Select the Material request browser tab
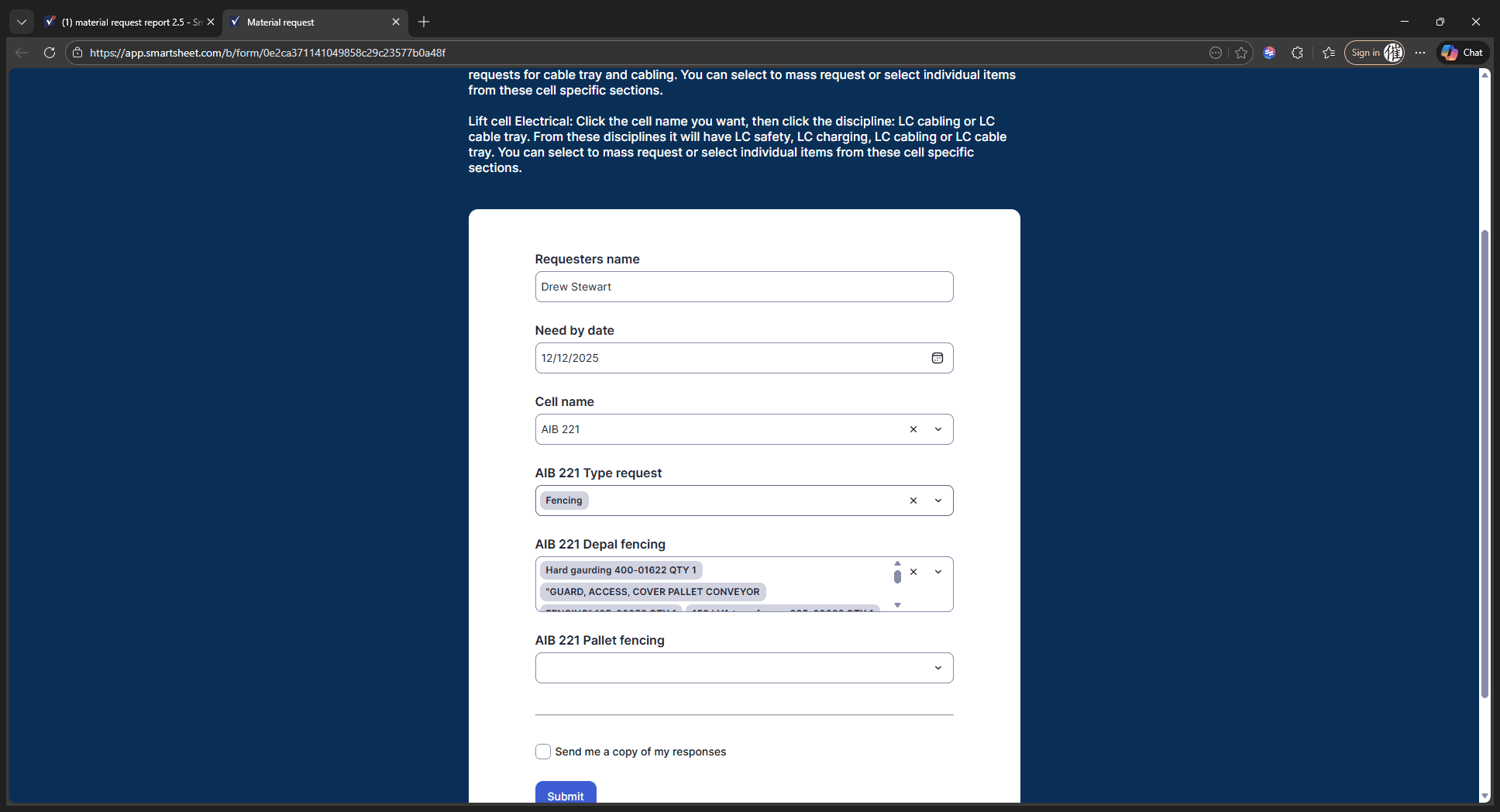Viewport: 1500px width, 812px height. 314,22
